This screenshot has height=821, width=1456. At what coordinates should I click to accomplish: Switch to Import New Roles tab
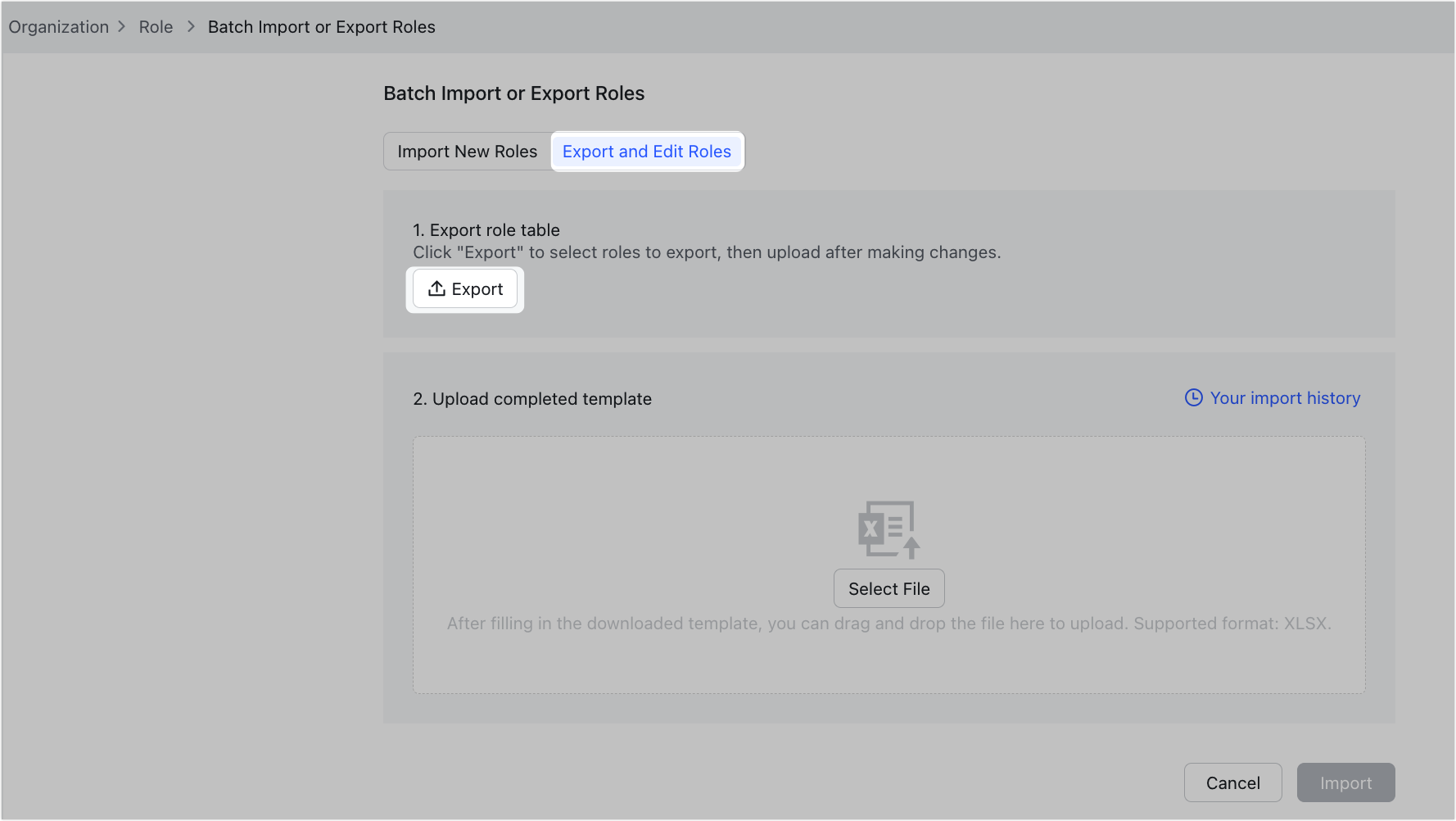(468, 152)
